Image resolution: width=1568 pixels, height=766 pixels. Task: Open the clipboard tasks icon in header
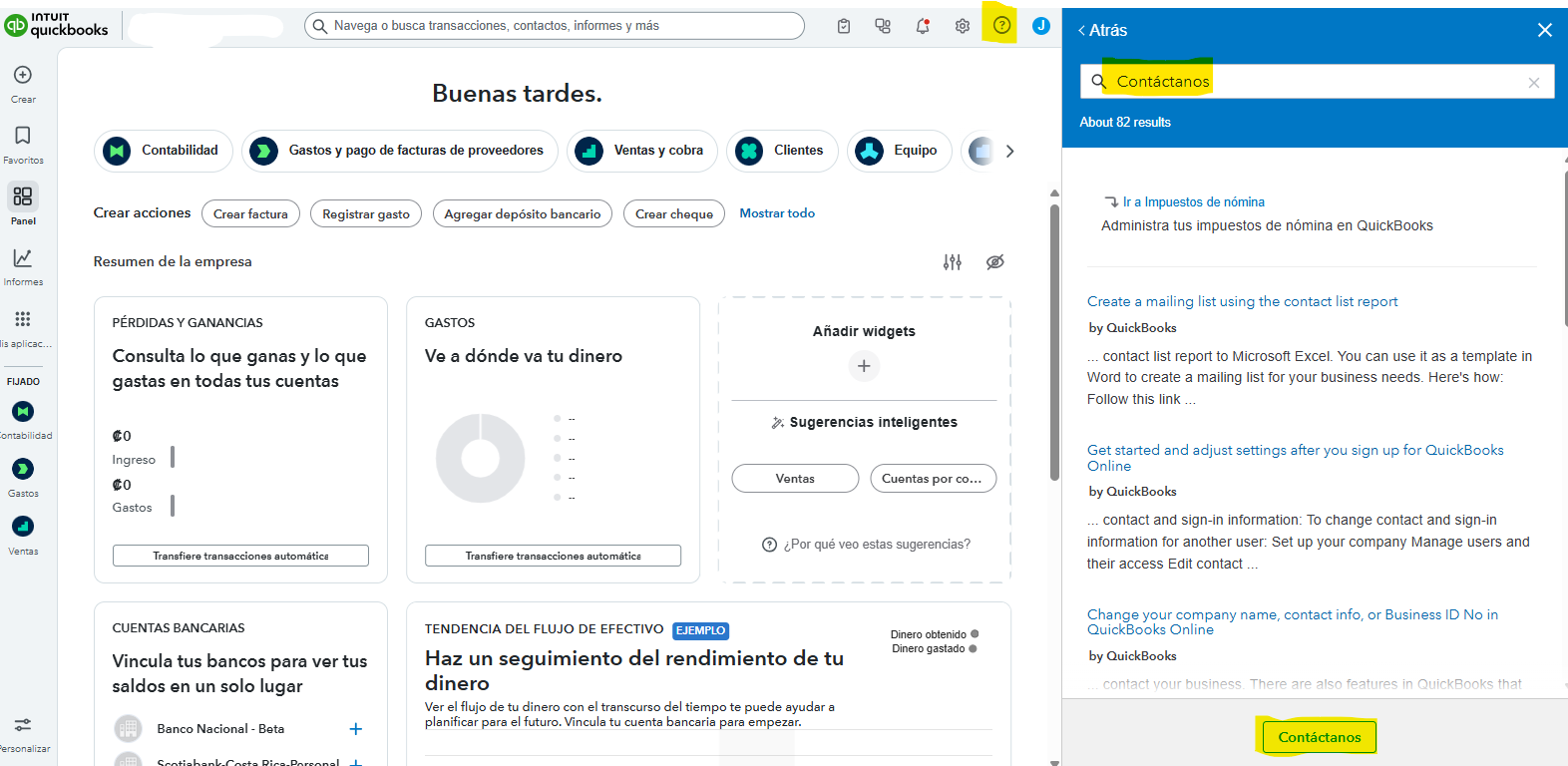[x=844, y=26]
